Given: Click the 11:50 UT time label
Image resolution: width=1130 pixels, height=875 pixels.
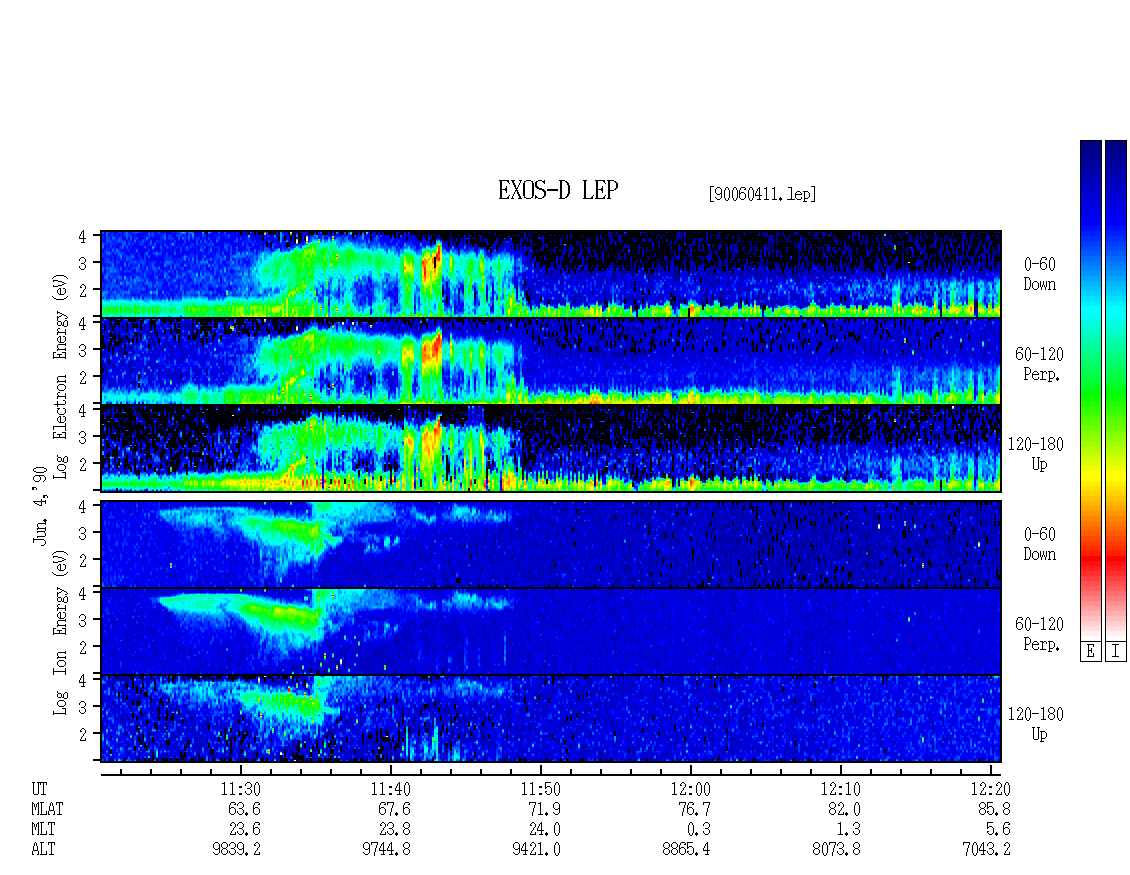Looking at the screenshot, I should pyautogui.click(x=540, y=789).
